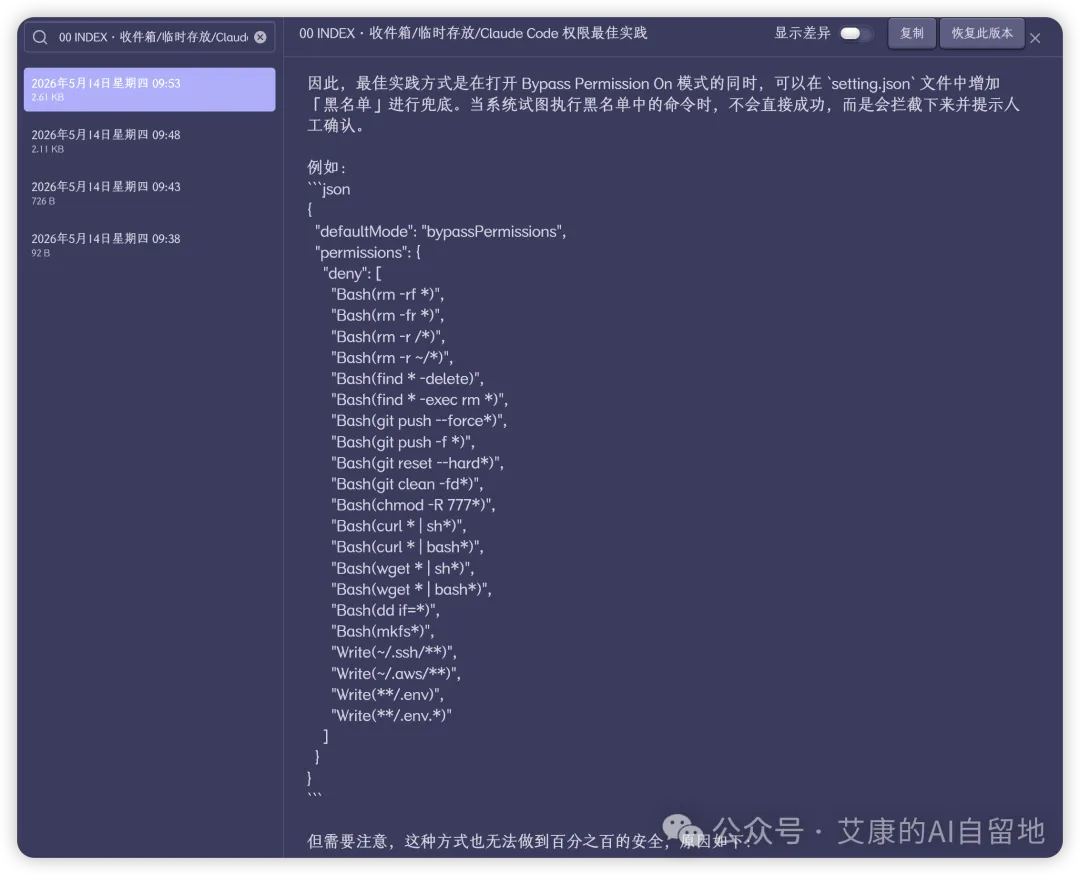Click the 2.61 KB size label

(48, 97)
